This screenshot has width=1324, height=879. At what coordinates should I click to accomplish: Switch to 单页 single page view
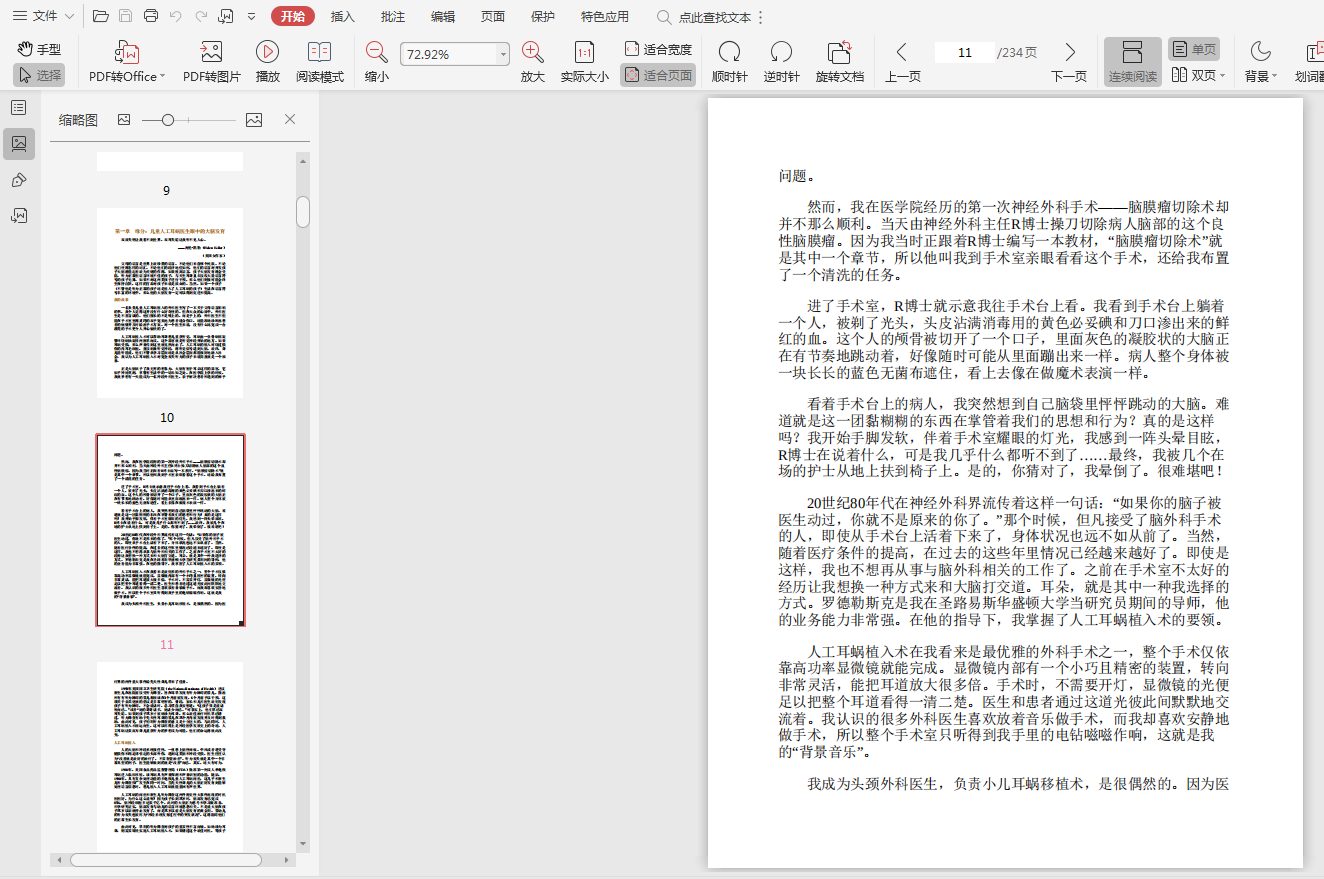(1193, 49)
